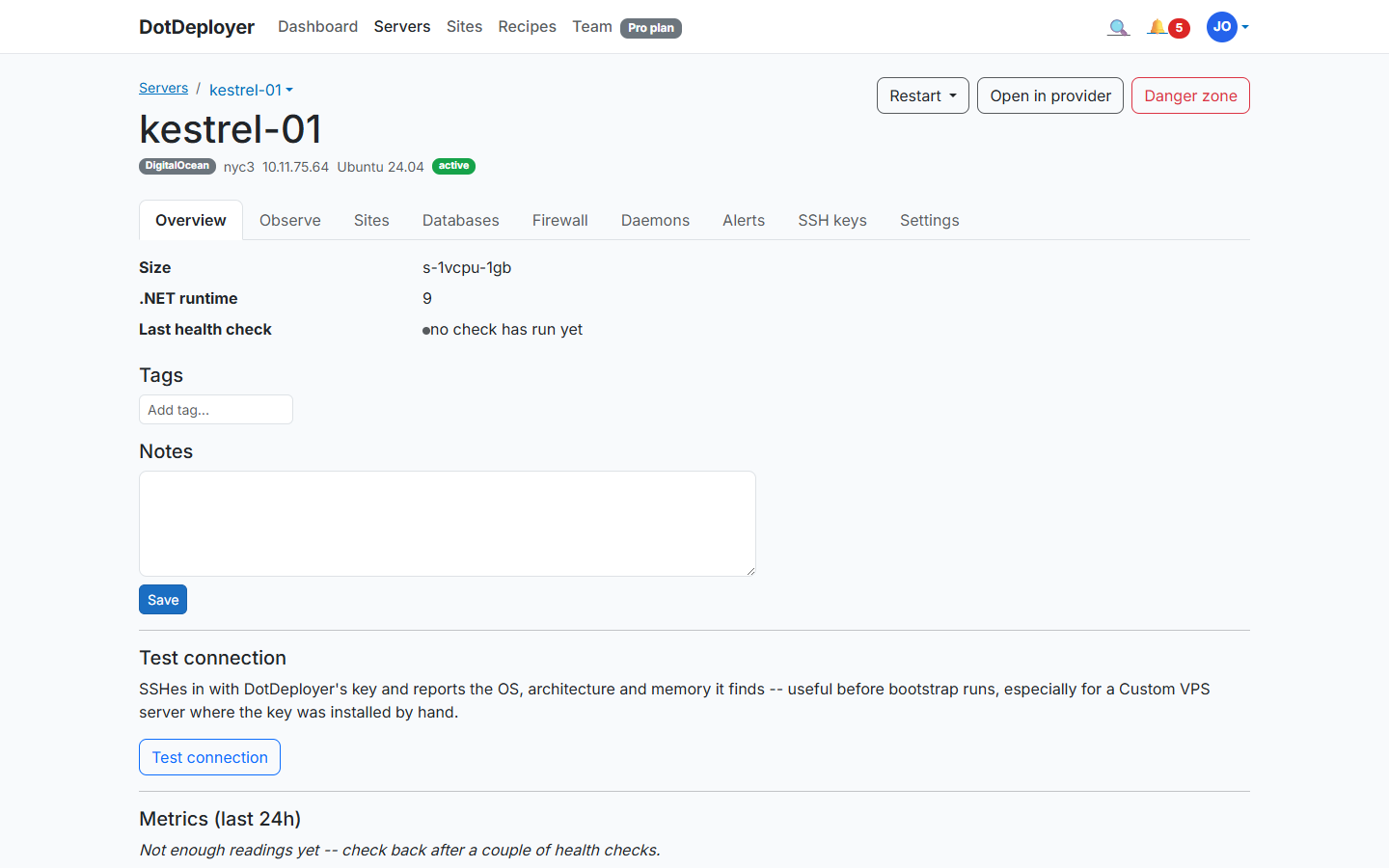Open notifications bell with 5 badge
This screenshot has width=1389, height=868.
[x=1167, y=27]
